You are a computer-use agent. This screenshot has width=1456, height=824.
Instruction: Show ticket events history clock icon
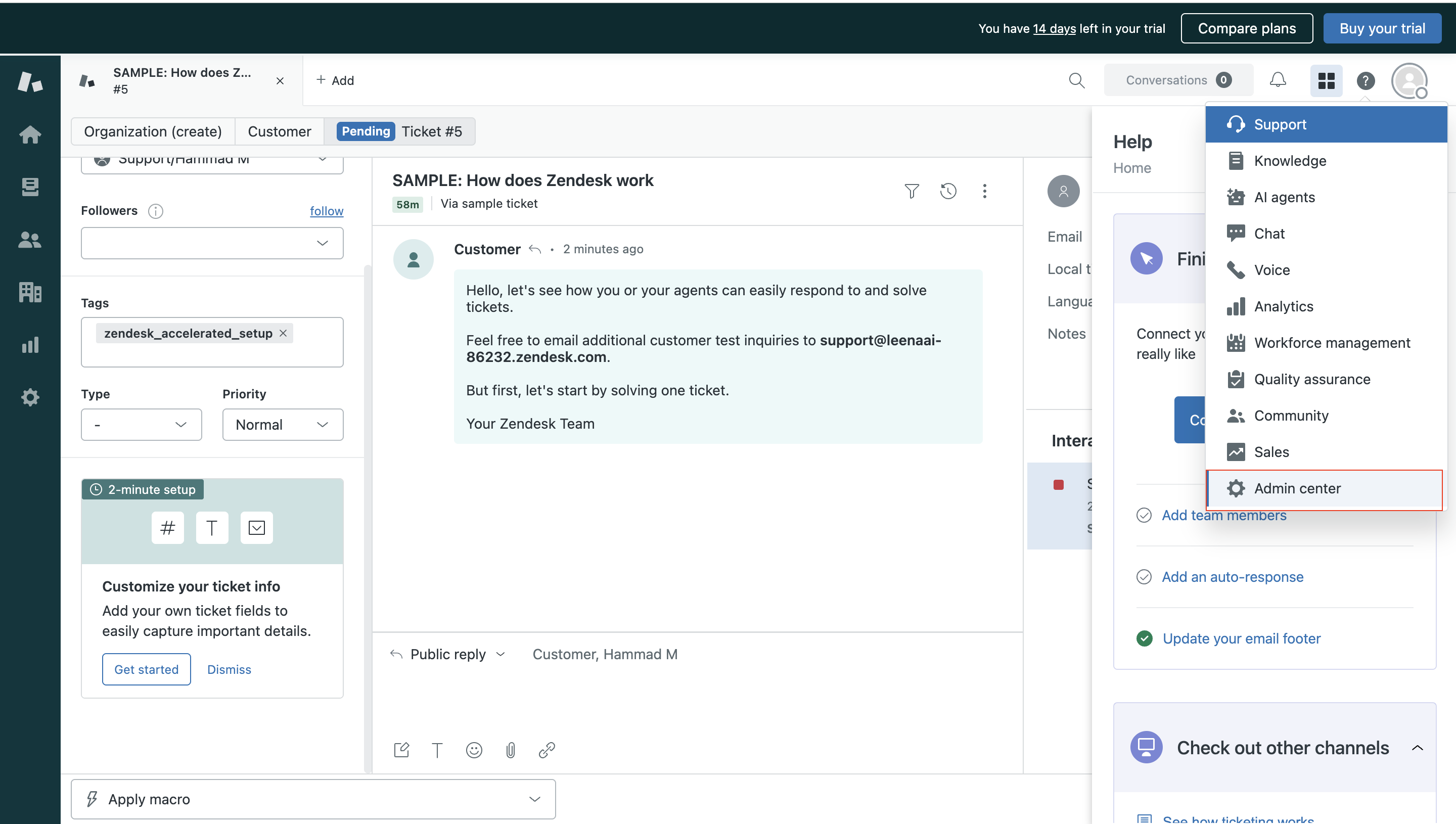pos(948,191)
